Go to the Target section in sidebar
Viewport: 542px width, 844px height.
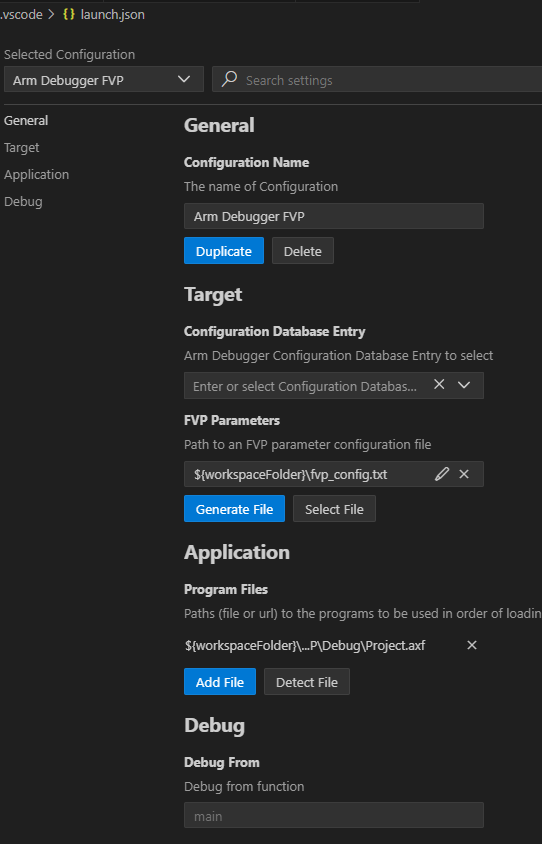point(22,147)
